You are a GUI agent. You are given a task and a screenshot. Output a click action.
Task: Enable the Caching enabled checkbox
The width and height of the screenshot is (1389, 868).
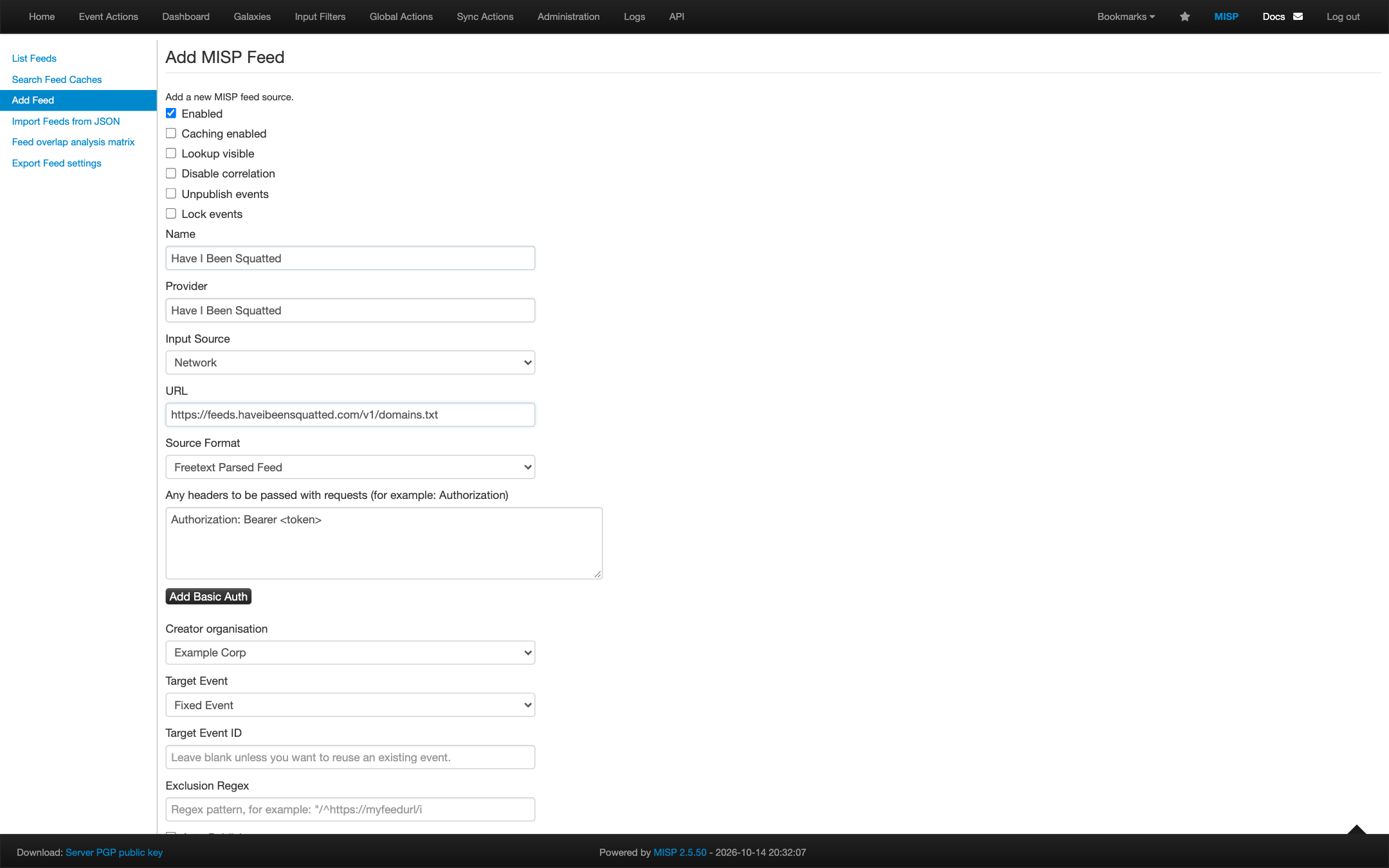171,133
